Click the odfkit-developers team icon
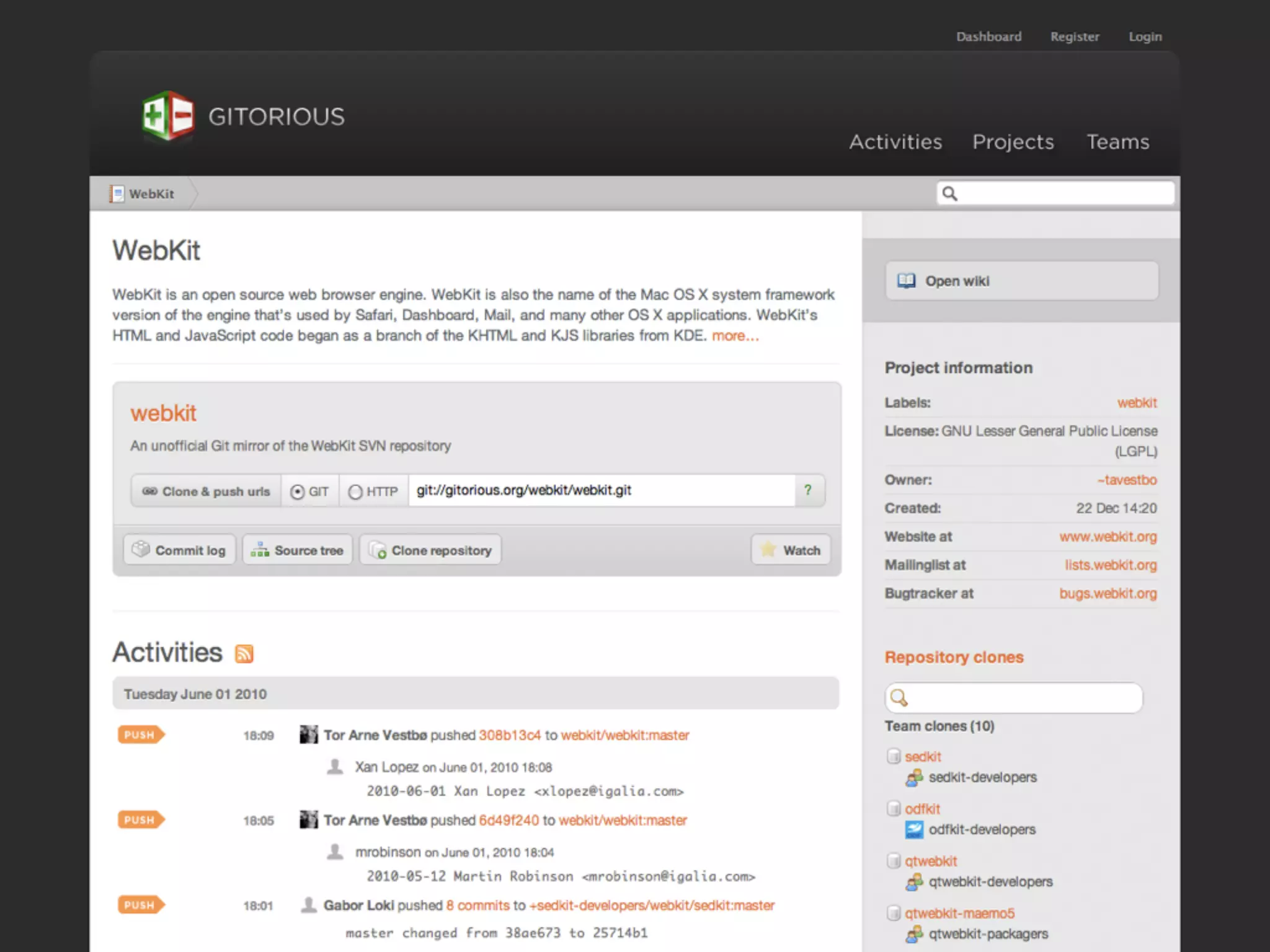 click(914, 829)
